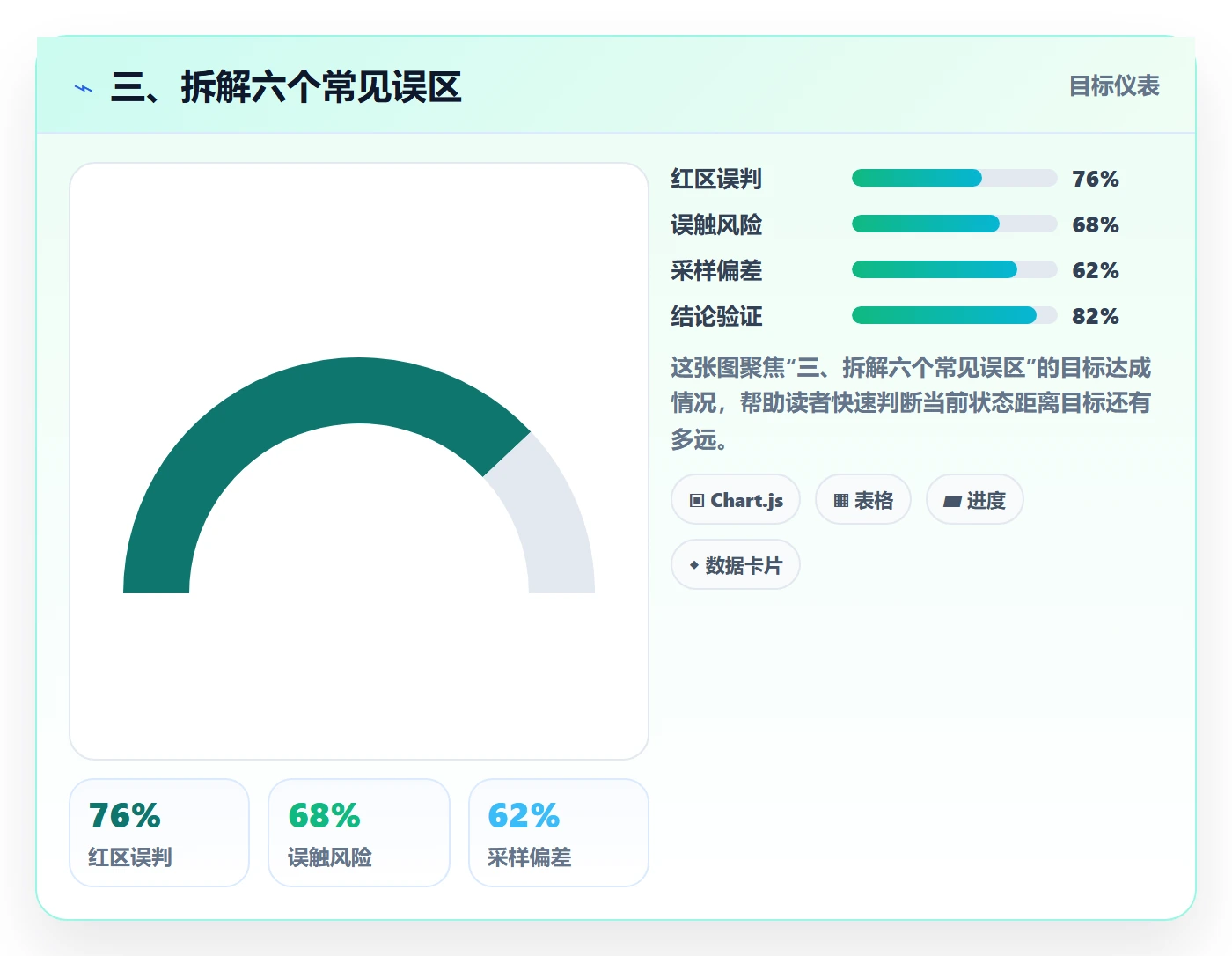This screenshot has height=956, width=1232.
Task: Select the 结论验证 row label
Action: coord(716,316)
